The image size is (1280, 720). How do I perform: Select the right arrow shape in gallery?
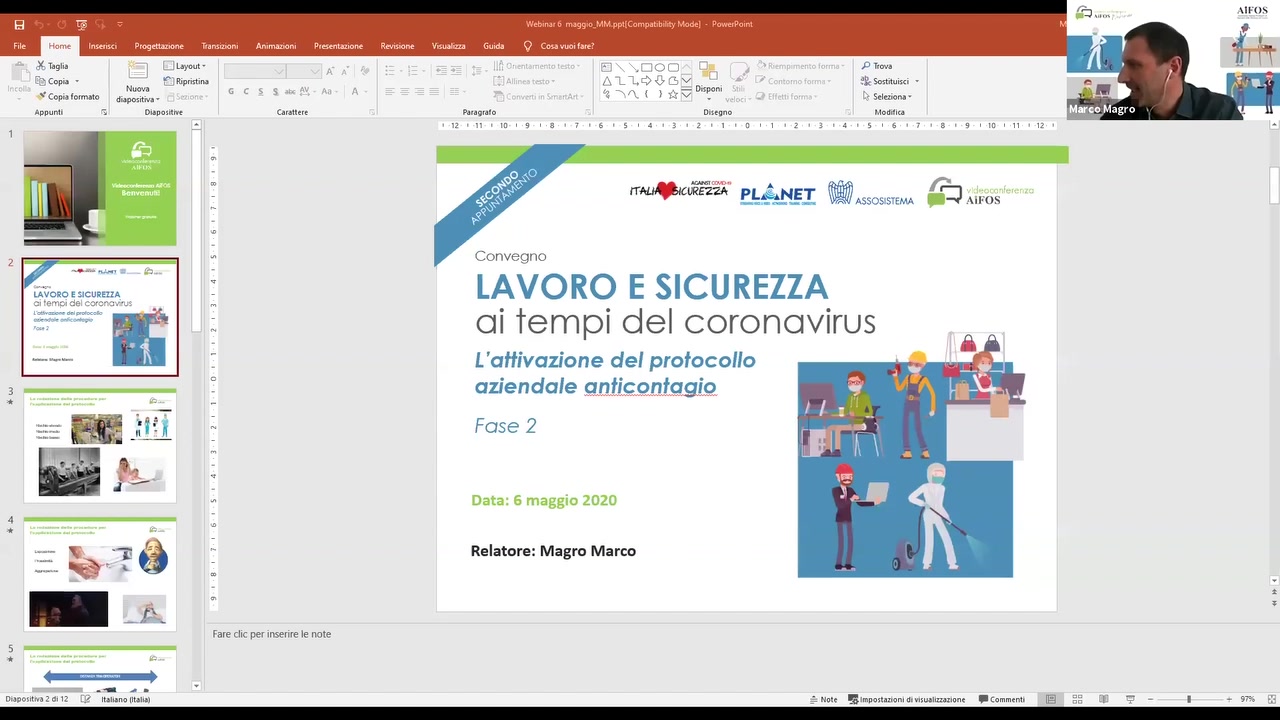[x=646, y=81]
